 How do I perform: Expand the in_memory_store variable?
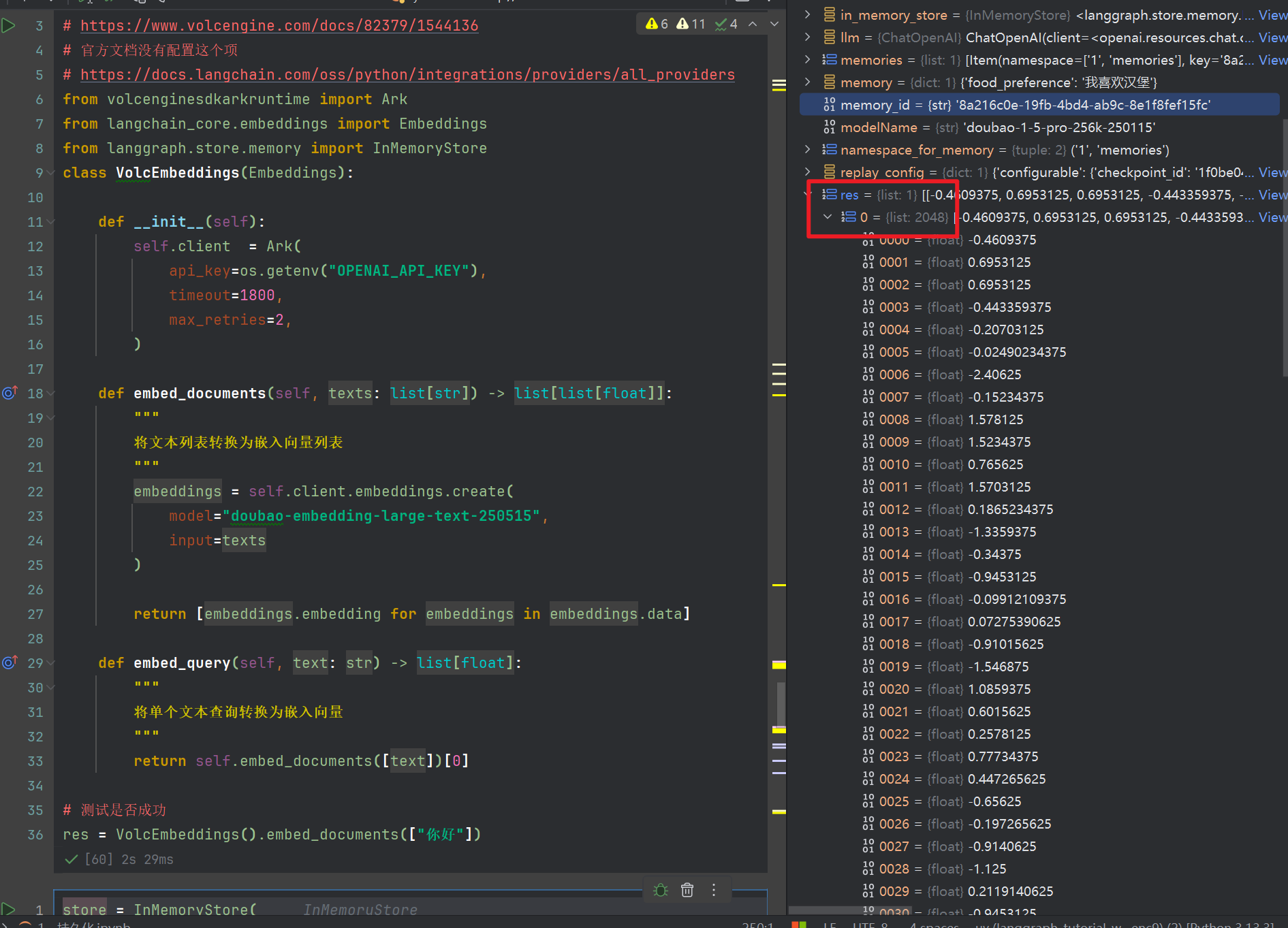click(808, 14)
